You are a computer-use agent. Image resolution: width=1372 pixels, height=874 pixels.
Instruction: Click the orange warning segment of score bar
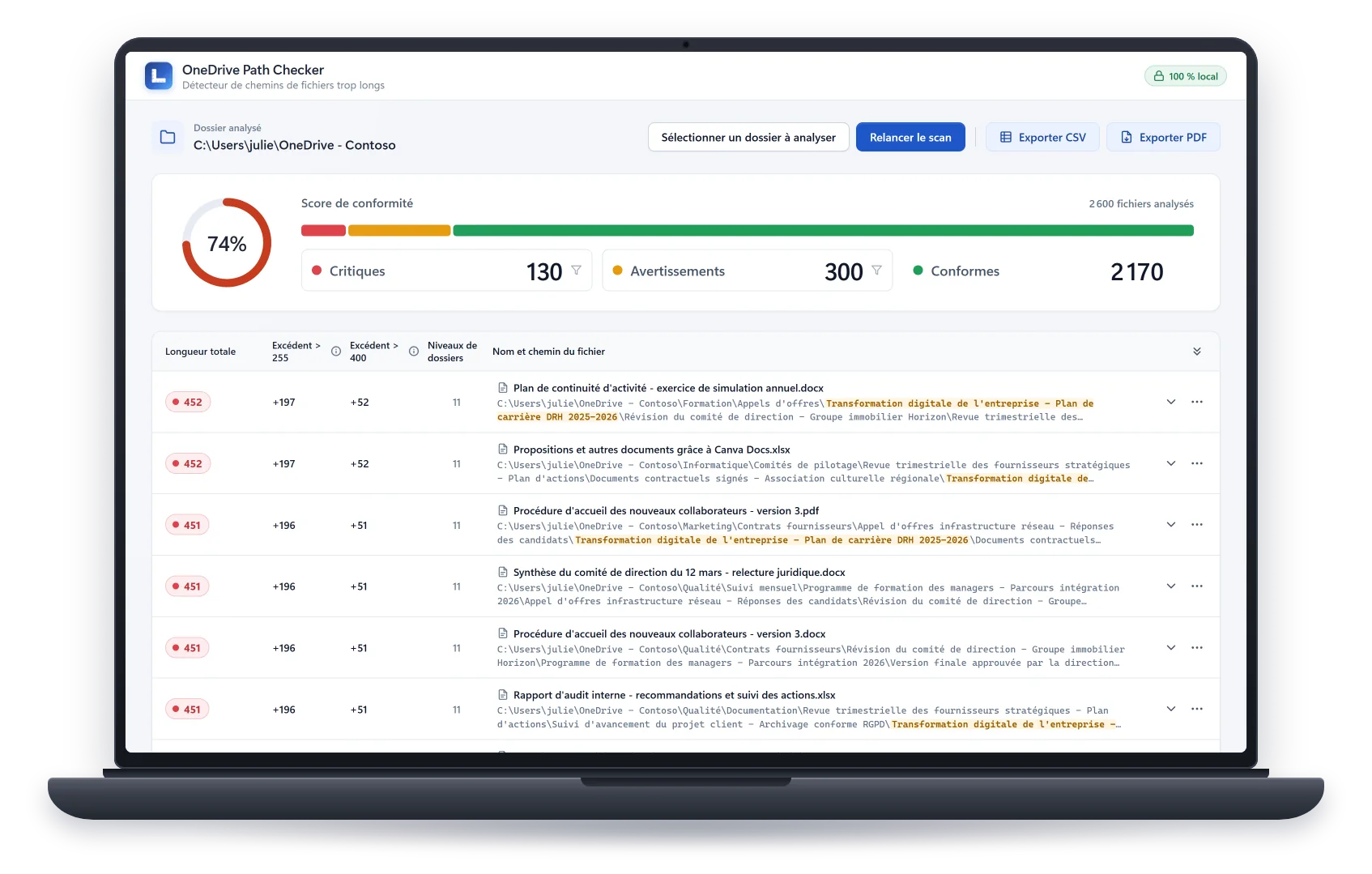399,231
